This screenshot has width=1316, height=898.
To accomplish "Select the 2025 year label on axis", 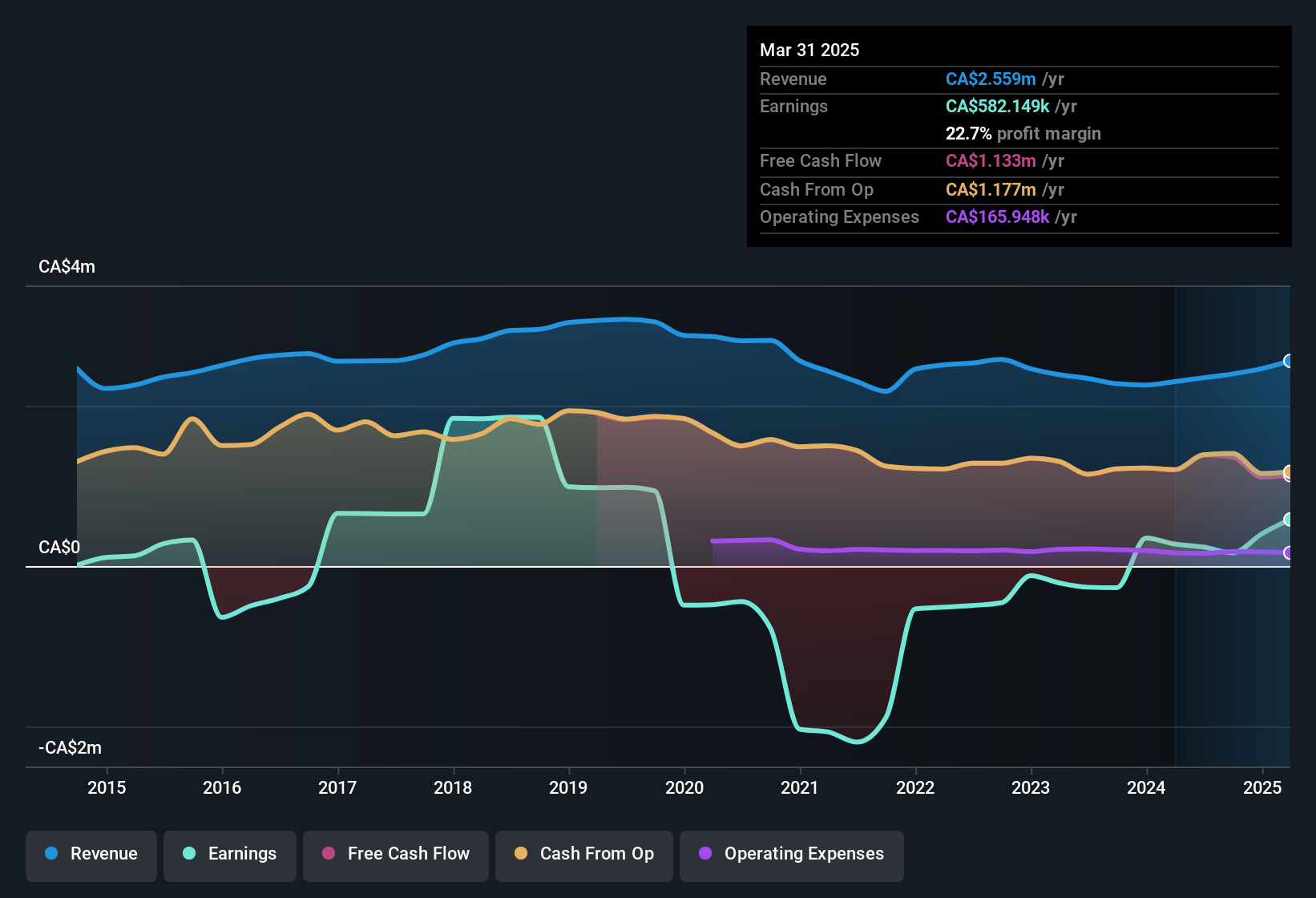I will point(1263,788).
